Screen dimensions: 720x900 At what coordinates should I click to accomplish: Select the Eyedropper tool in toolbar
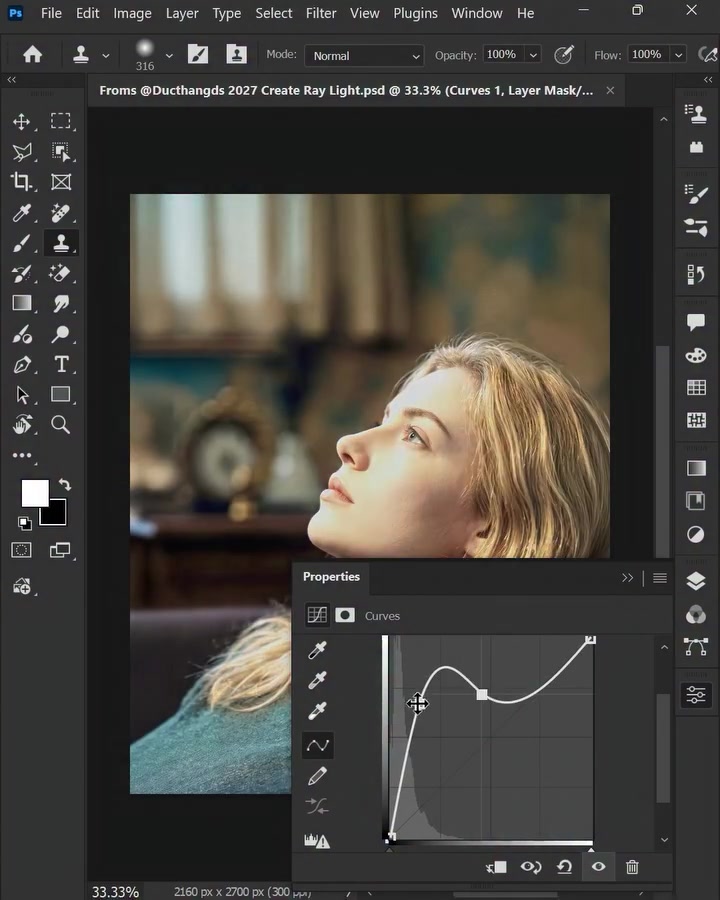(x=22, y=213)
